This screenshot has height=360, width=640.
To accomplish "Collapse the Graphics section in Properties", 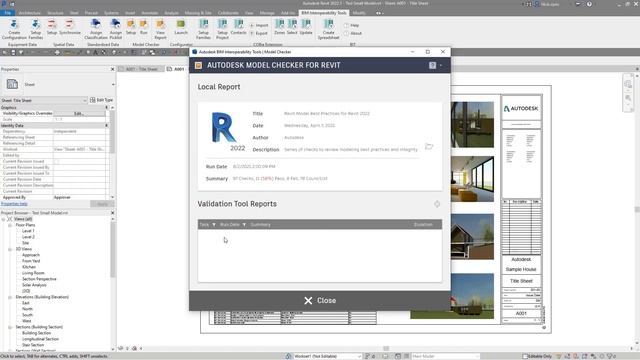I will pos(107,107).
